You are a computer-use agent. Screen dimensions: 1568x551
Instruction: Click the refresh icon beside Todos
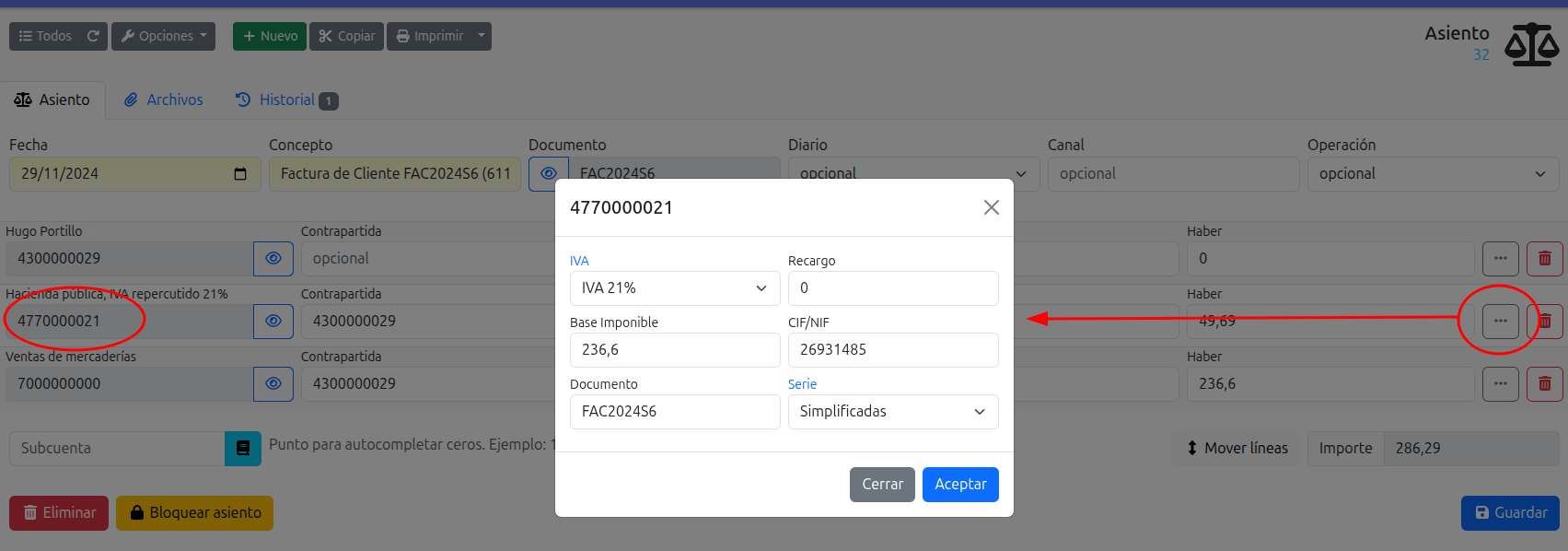(93, 36)
